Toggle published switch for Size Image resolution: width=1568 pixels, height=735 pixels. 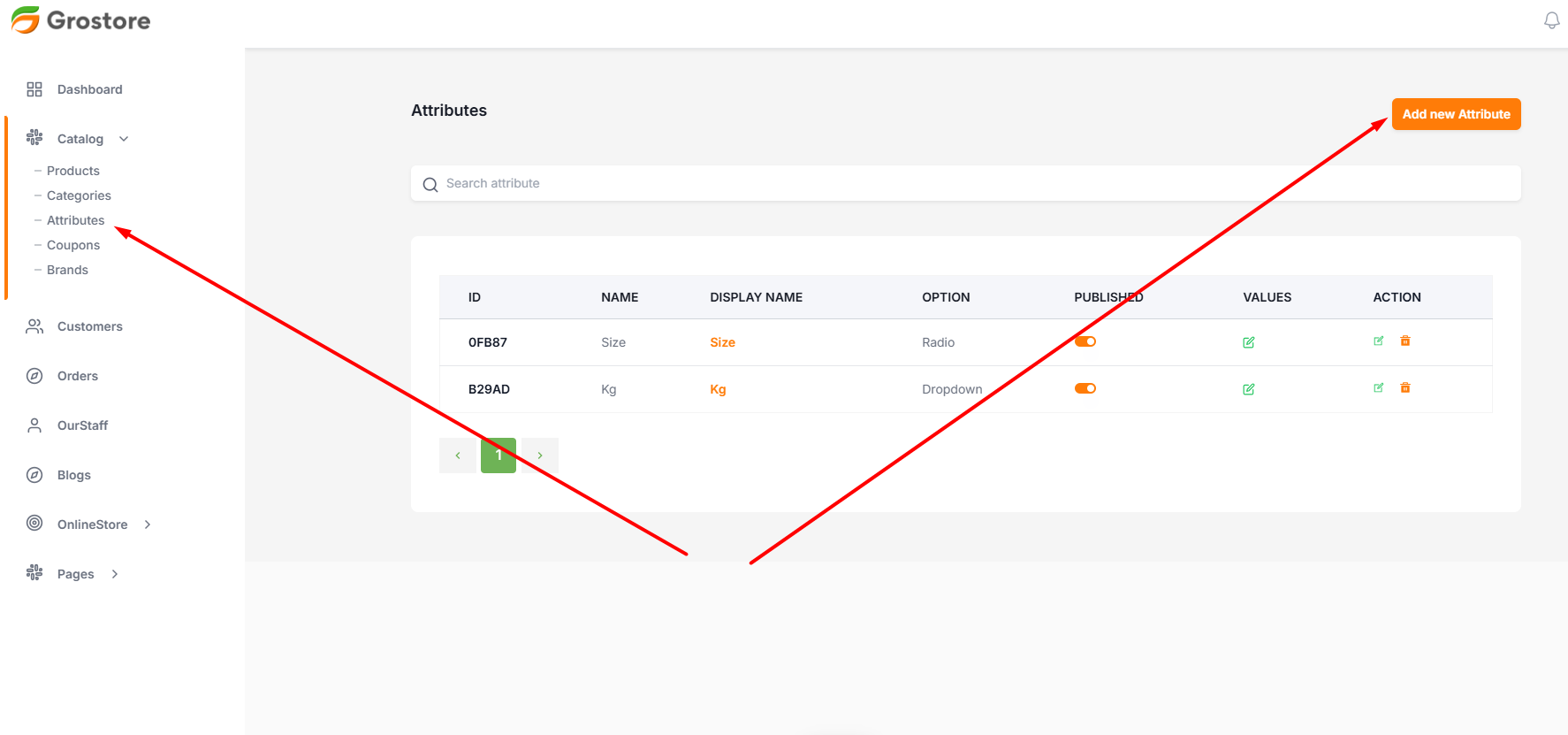1085,341
